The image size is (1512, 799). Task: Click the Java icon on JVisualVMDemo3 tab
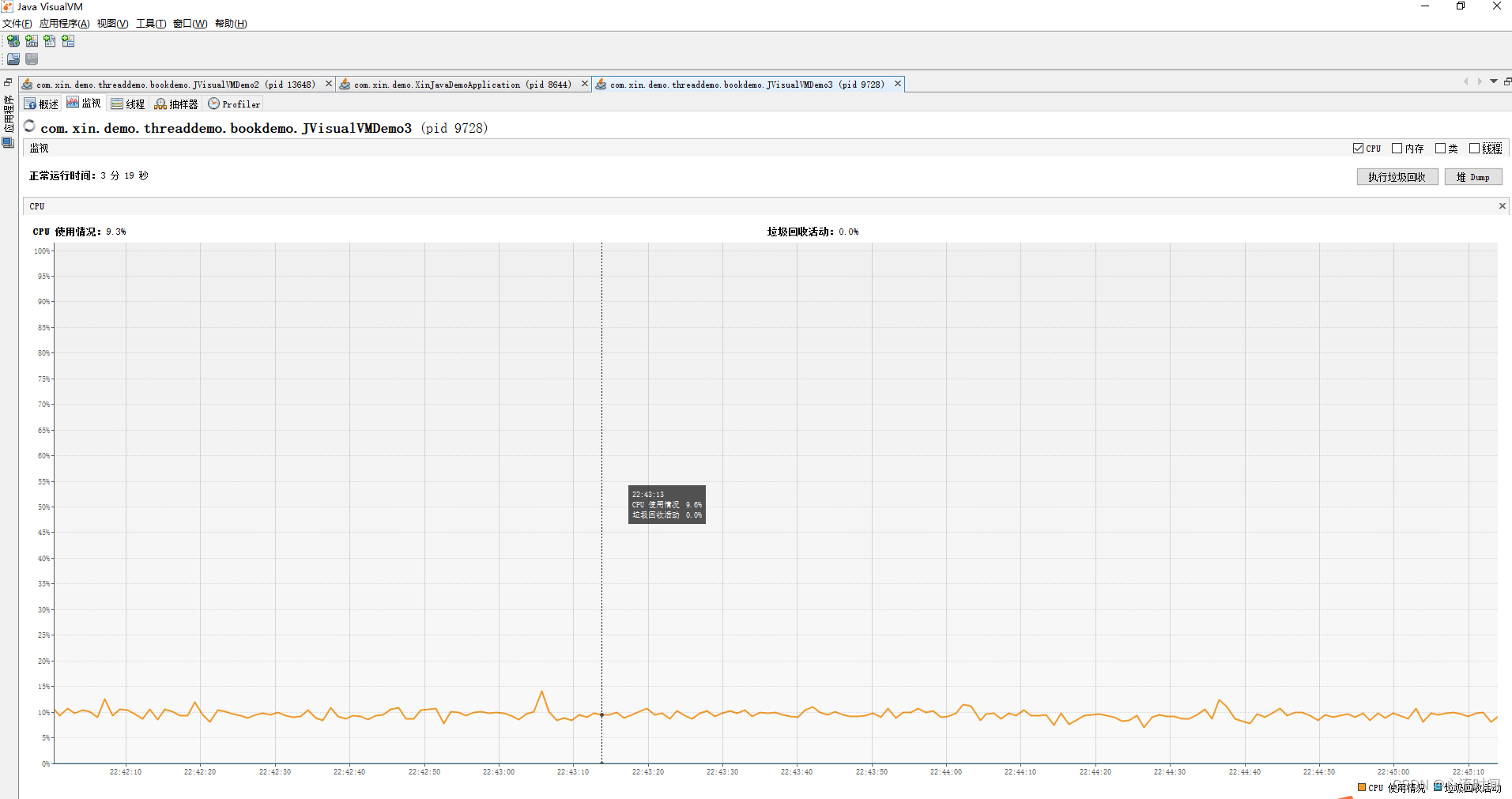point(601,85)
